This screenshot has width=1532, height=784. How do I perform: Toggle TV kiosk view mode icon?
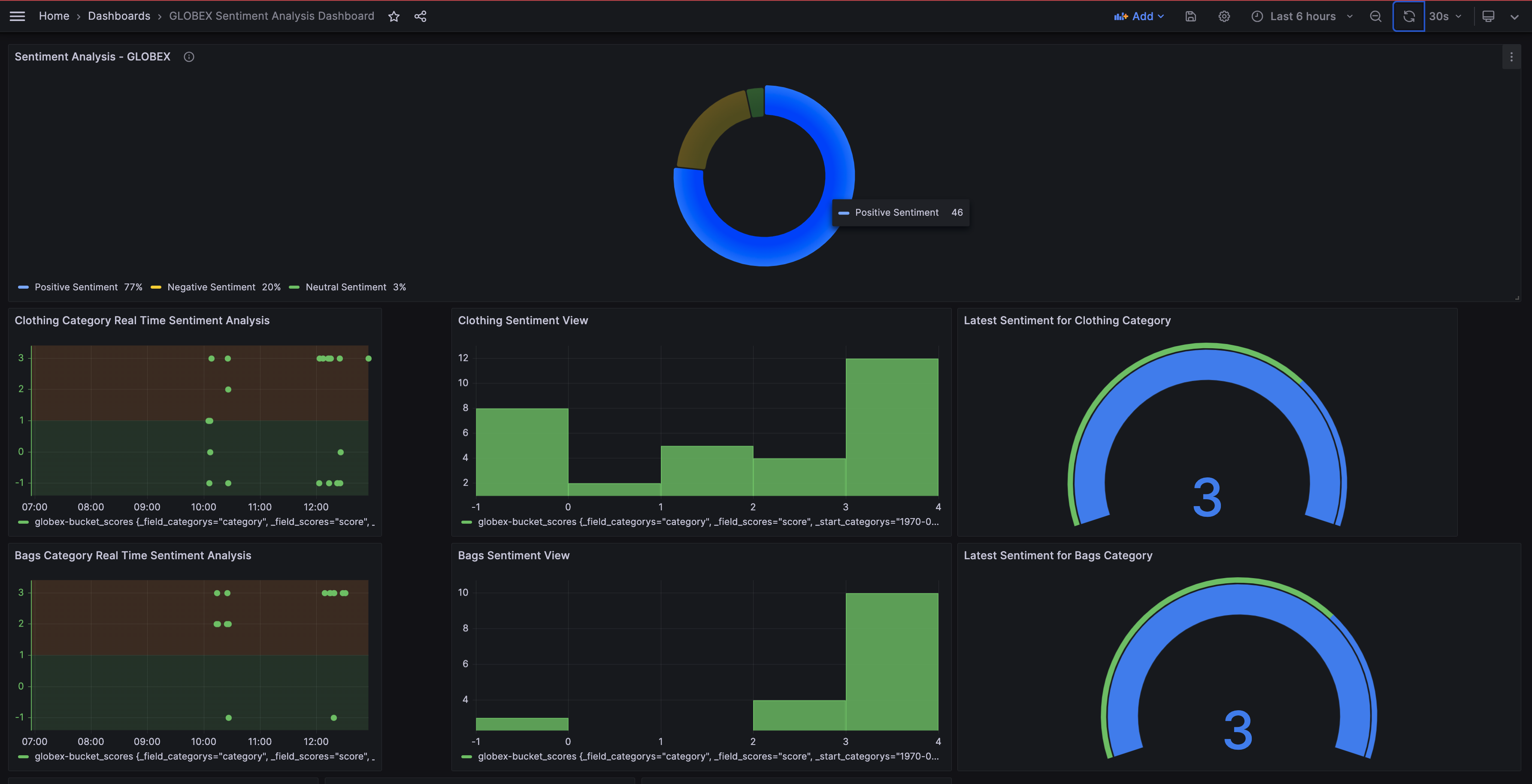pos(1489,16)
